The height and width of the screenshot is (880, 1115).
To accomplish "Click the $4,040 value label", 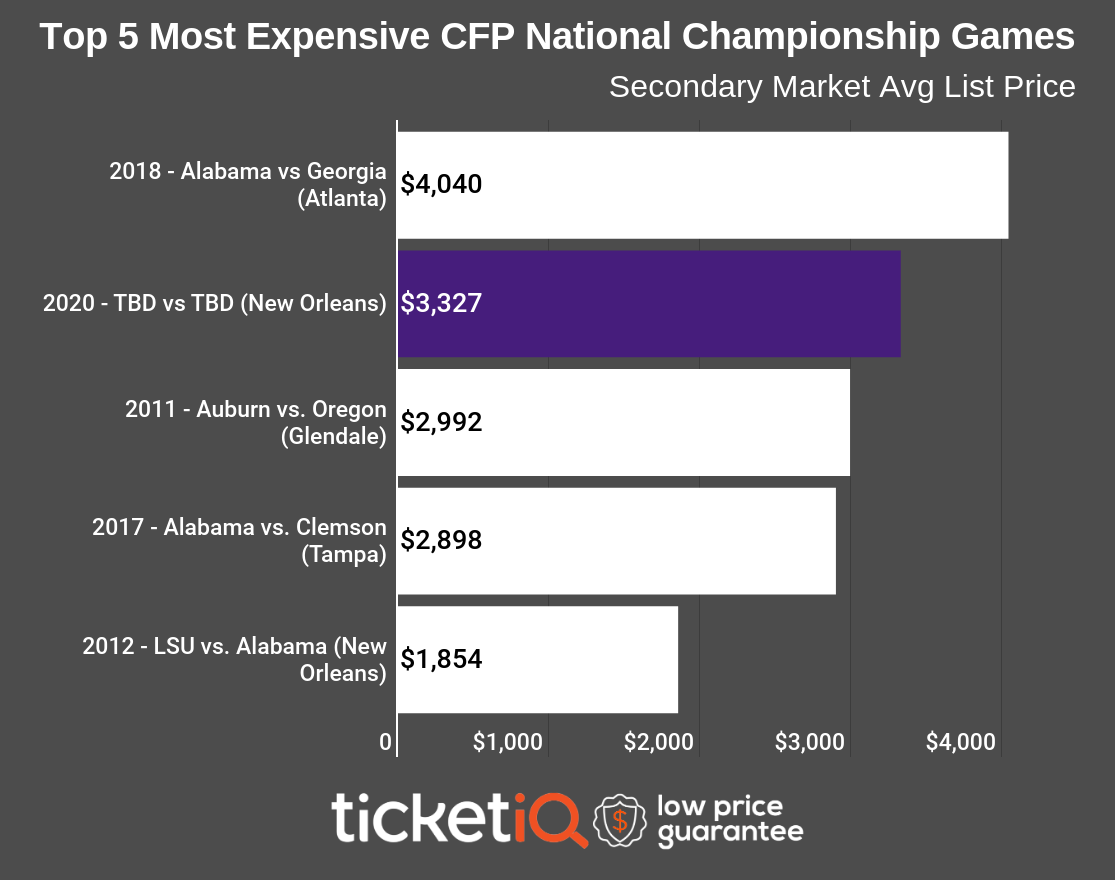I will (x=441, y=185).
